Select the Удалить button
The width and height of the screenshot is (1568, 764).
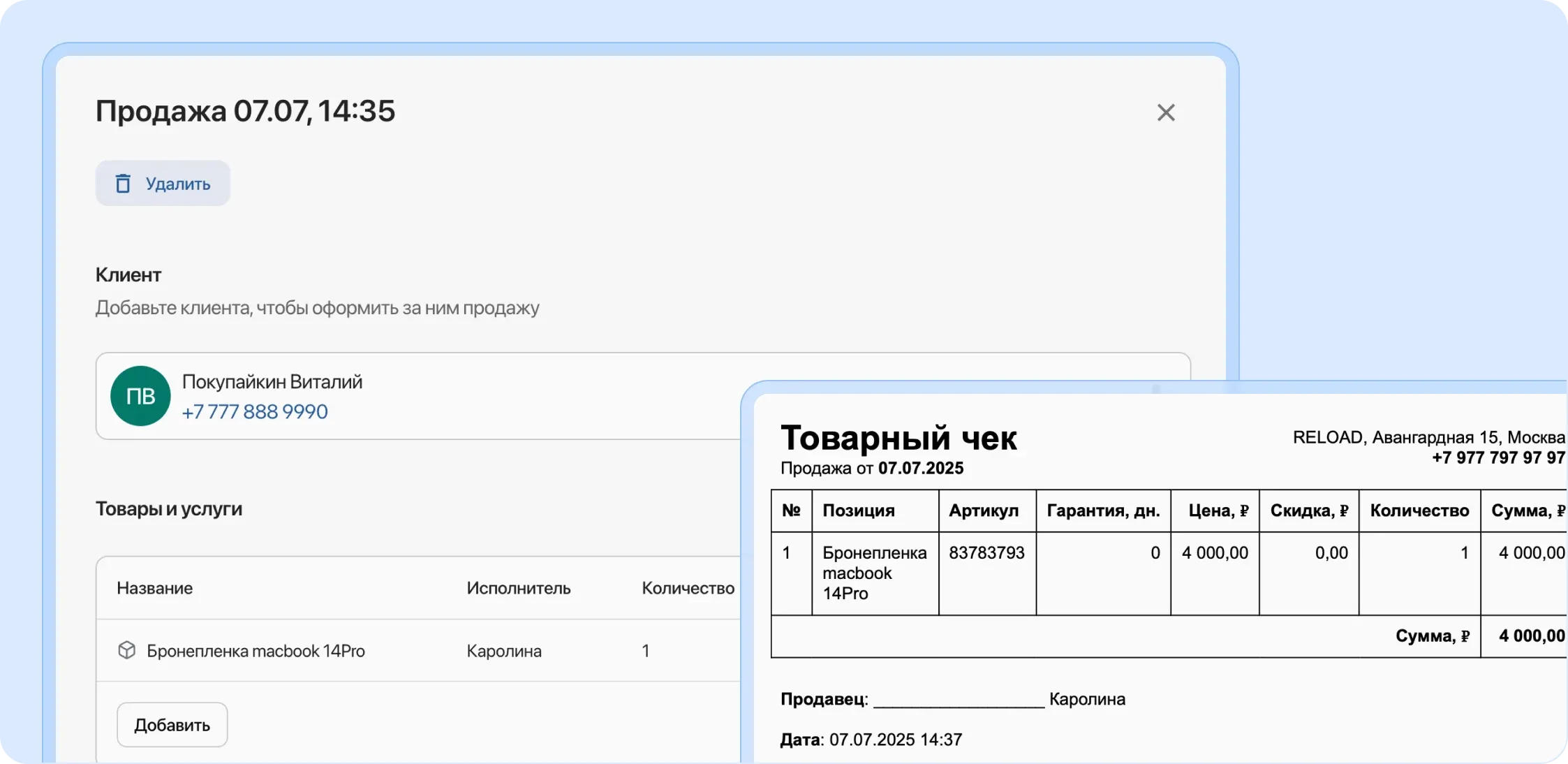(162, 183)
